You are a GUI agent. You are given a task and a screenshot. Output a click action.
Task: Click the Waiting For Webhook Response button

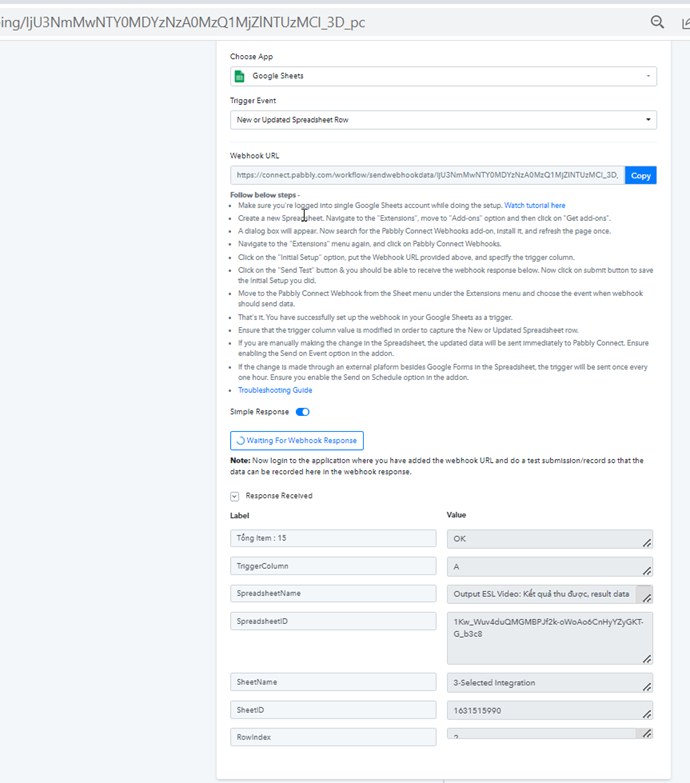coord(297,440)
